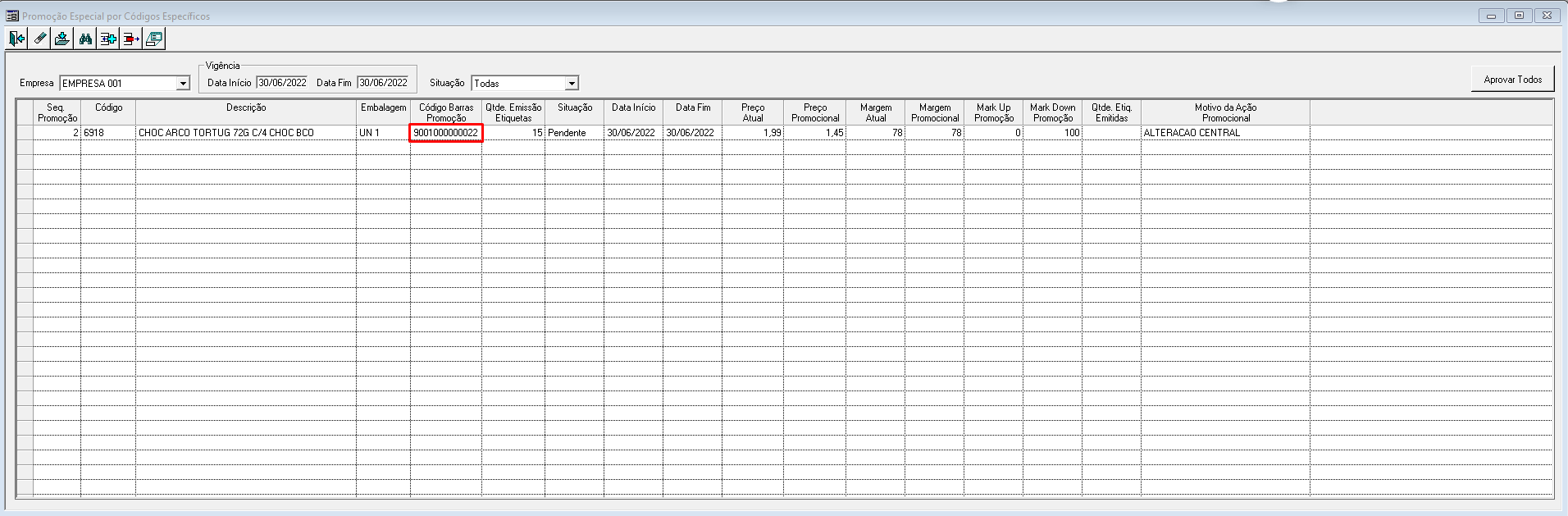Click the eraser clear icon
This screenshot has width=1568, height=516.
pyautogui.click(x=39, y=39)
